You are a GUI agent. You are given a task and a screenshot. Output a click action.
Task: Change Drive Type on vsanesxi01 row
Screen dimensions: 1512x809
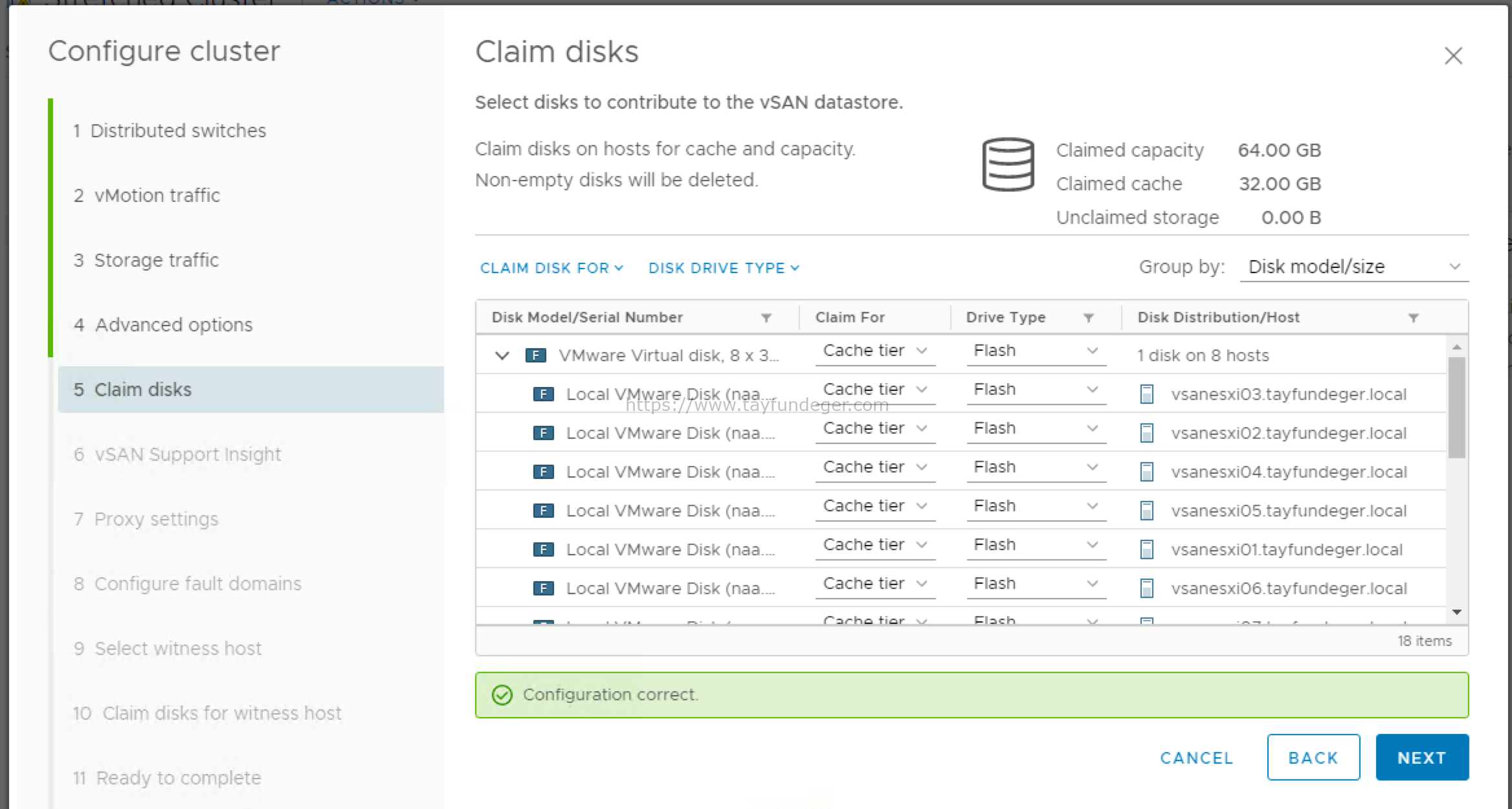pos(1036,546)
